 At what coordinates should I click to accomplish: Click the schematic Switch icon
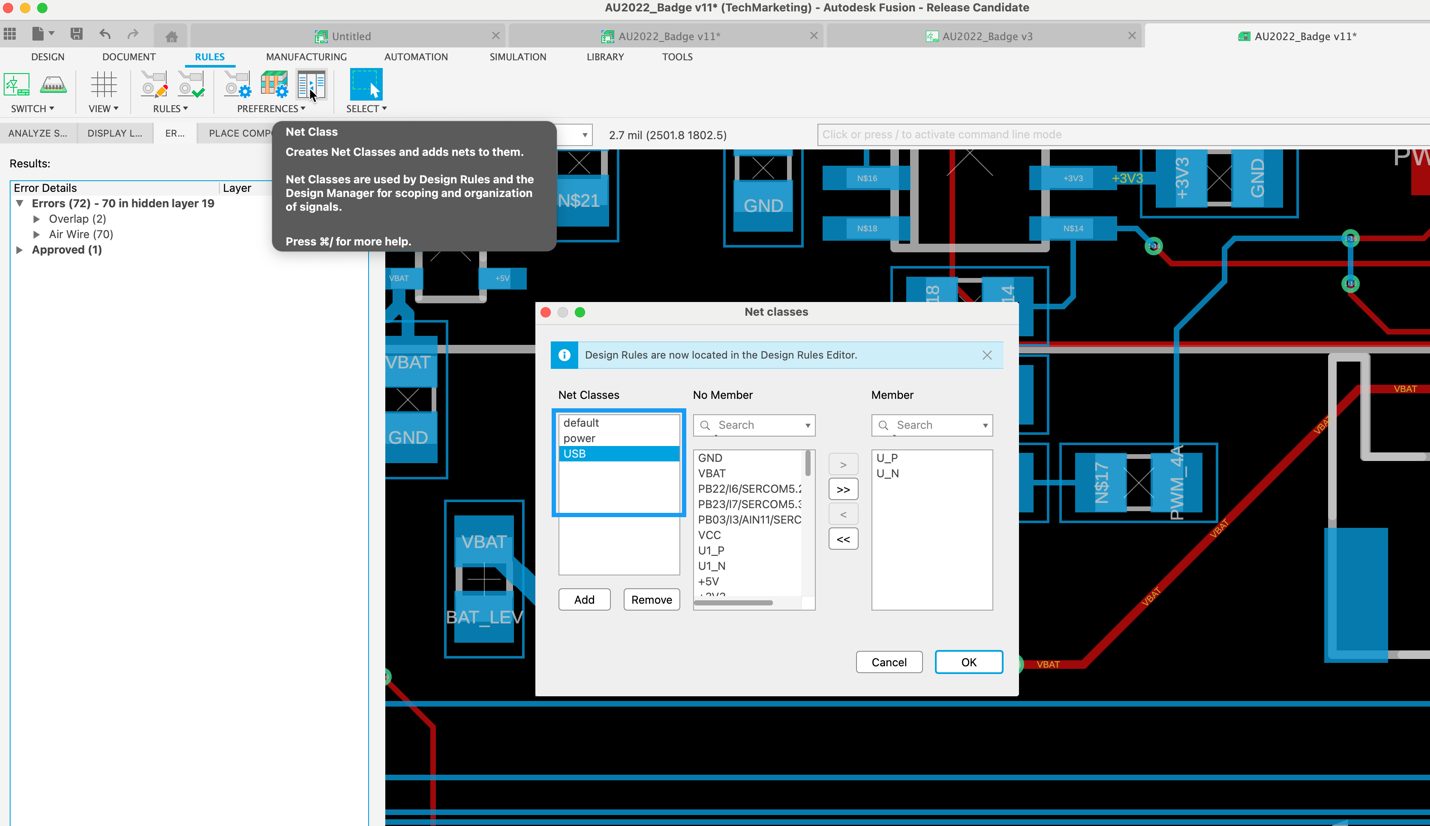[x=16, y=85]
